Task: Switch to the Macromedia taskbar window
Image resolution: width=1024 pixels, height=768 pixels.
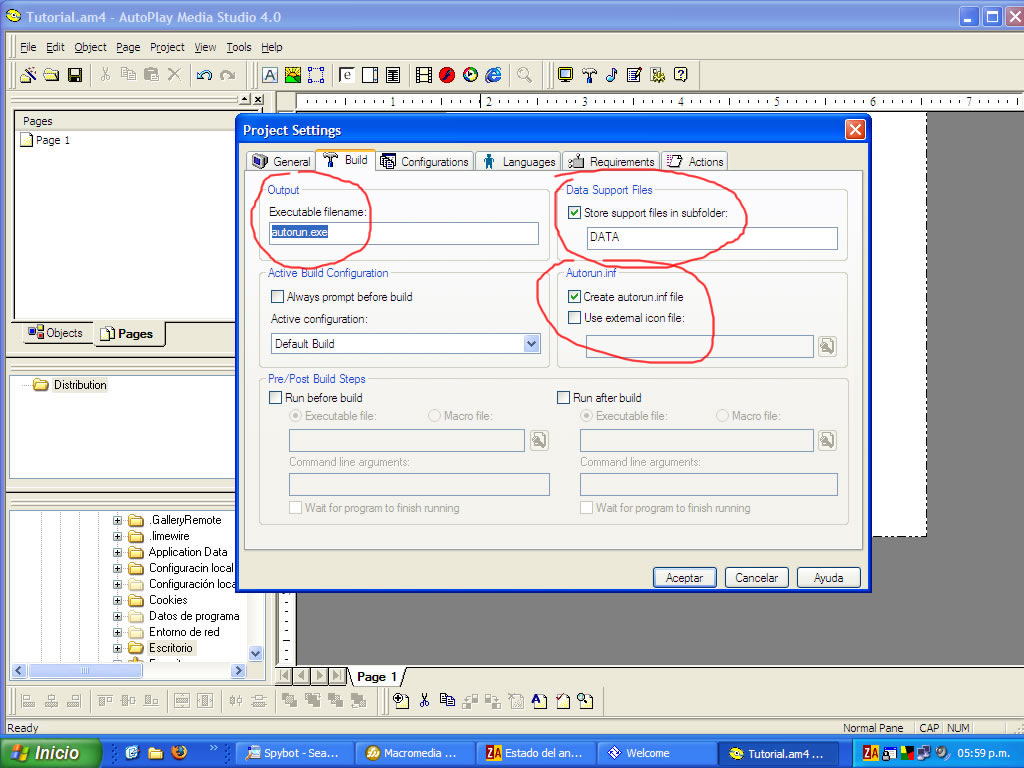Action: [x=414, y=753]
